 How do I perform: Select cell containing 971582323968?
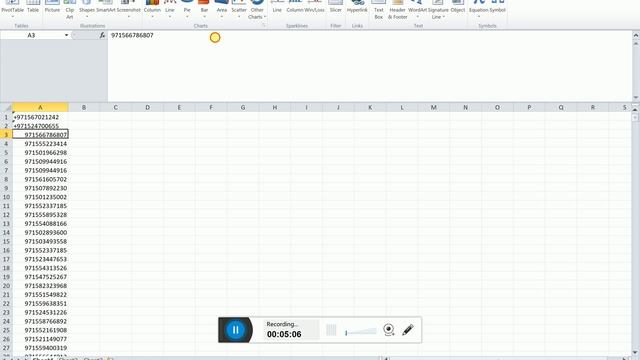[x=40, y=286]
